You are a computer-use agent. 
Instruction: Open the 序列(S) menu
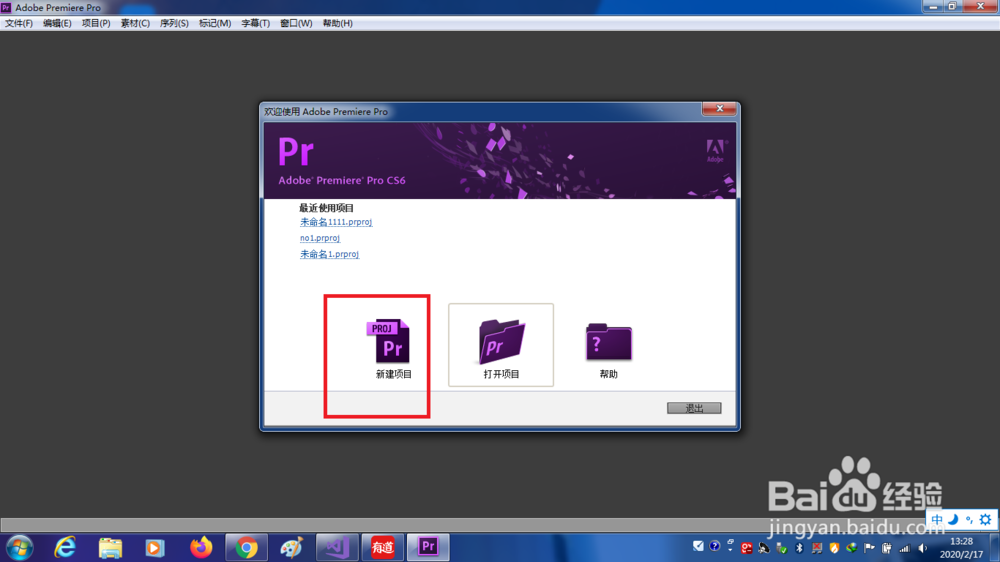[173, 23]
